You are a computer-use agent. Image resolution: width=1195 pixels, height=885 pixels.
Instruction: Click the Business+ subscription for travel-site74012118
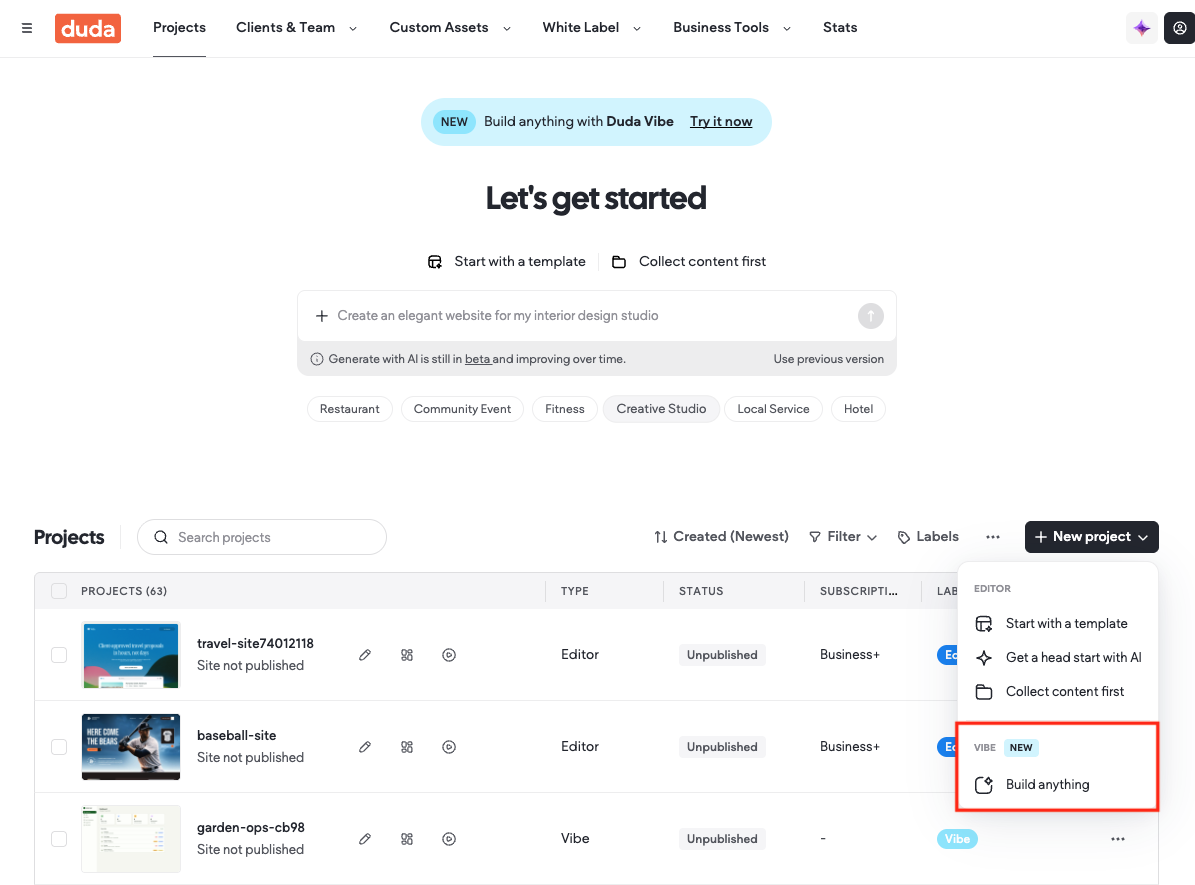(850, 655)
